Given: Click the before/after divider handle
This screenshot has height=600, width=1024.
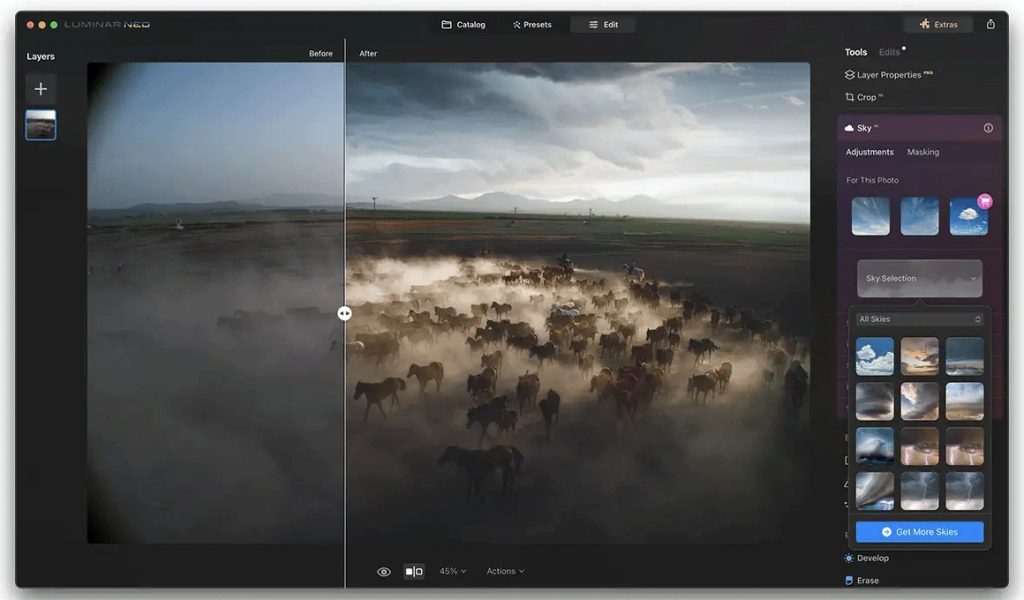Looking at the screenshot, I should click(x=345, y=314).
